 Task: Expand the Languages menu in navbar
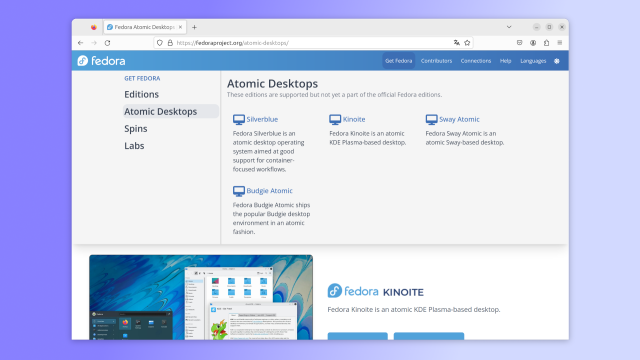pyautogui.click(x=533, y=61)
